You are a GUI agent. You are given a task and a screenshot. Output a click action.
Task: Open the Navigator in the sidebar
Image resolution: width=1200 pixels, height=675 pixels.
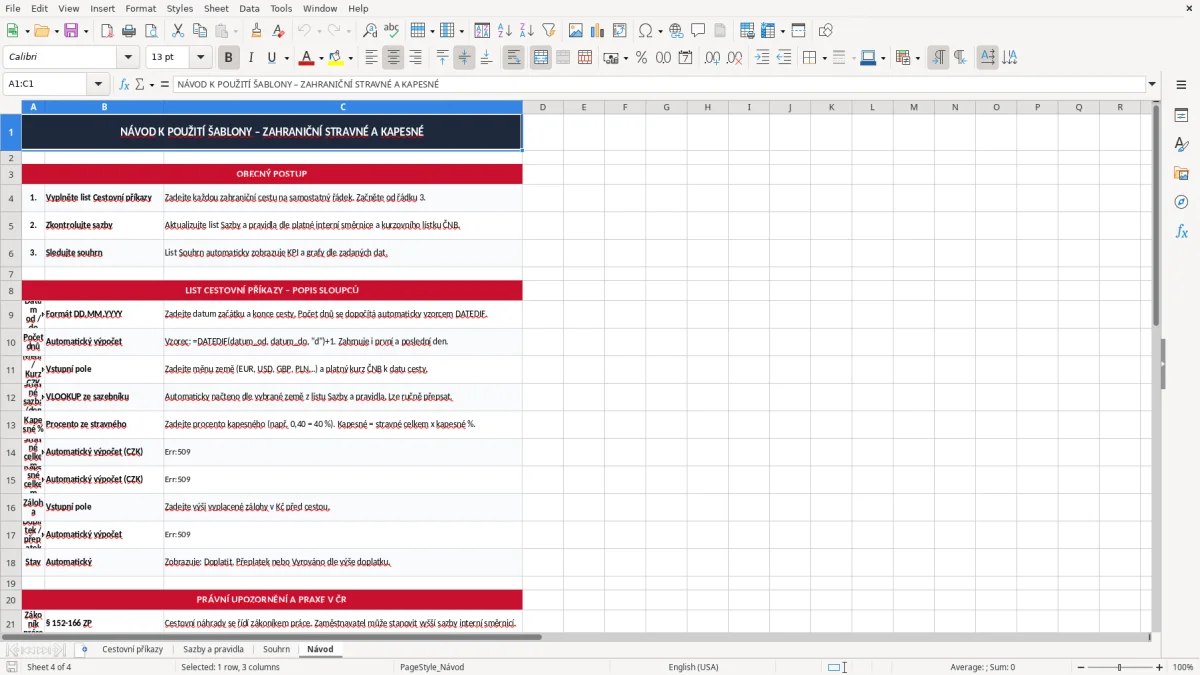click(1181, 202)
